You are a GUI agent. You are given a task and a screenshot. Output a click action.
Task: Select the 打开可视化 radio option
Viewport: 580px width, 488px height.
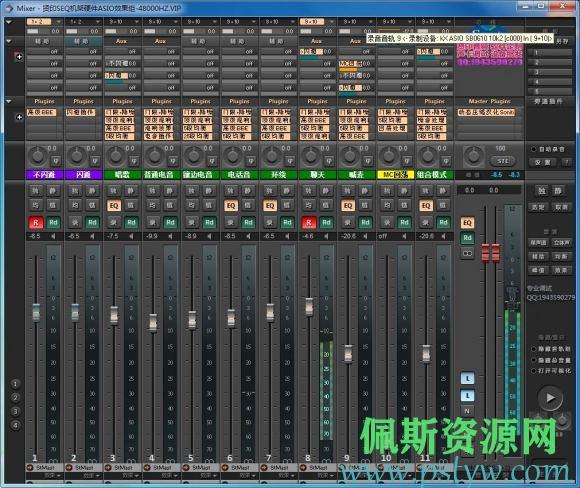[534, 370]
